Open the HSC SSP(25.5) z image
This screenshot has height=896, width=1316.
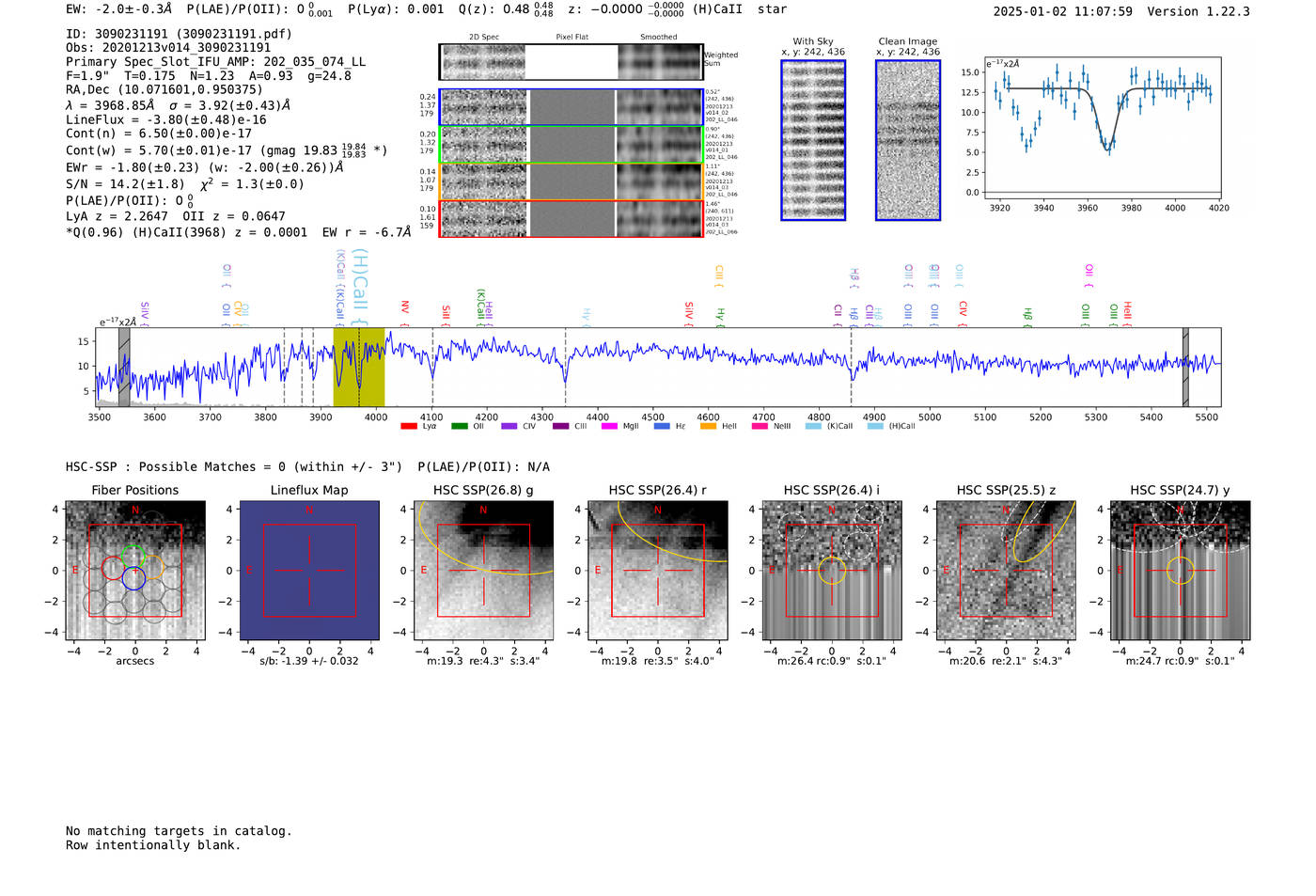pyautogui.click(x=1006, y=571)
